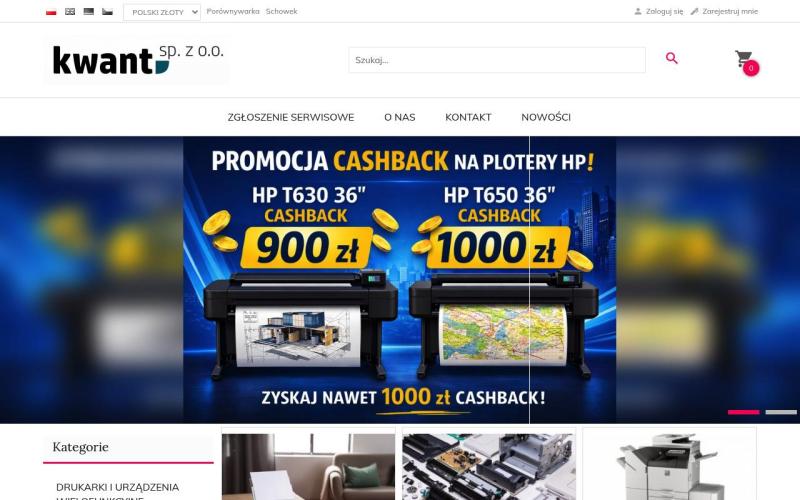Open the shopping cart icon
800x500 pixels.
pos(745,61)
